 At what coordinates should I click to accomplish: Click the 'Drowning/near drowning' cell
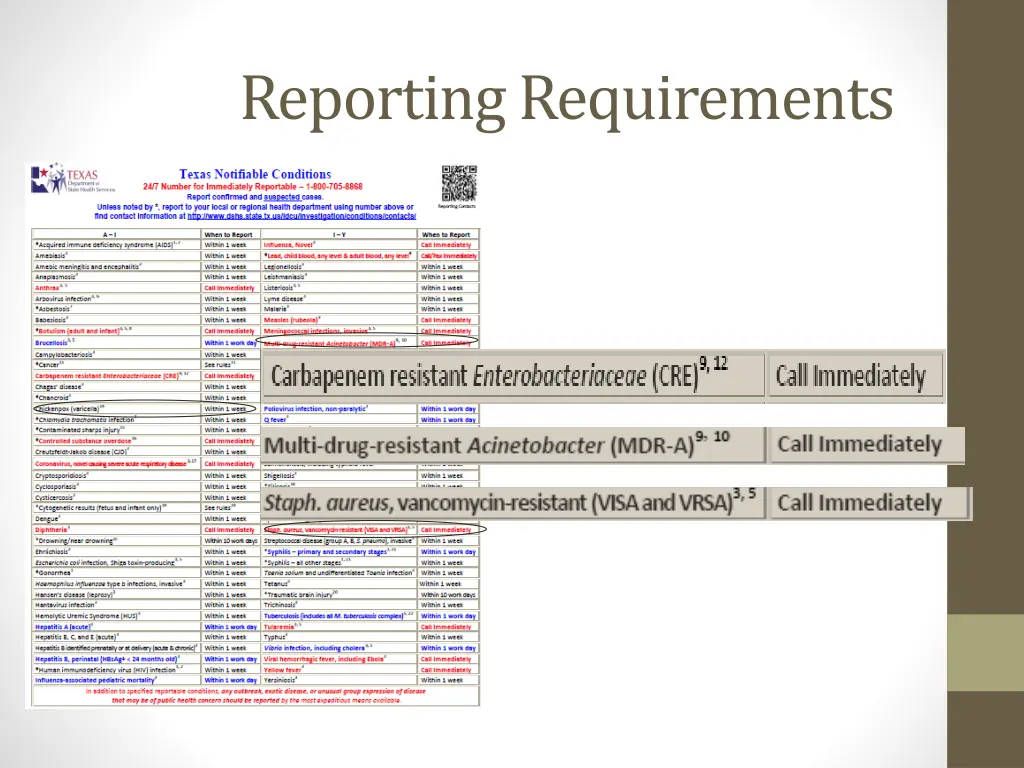116,541
